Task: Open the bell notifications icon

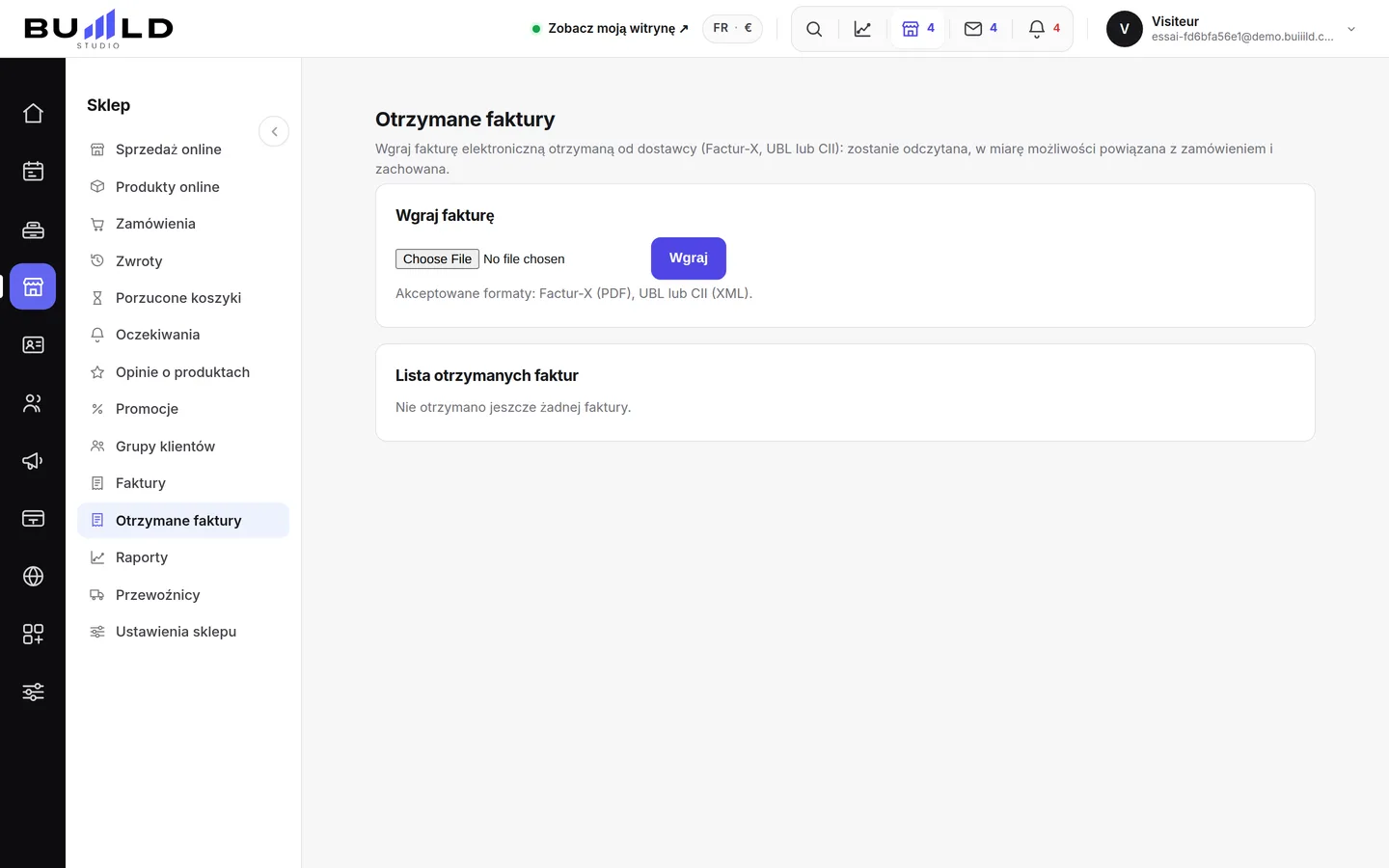Action: click(x=1044, y=29)
